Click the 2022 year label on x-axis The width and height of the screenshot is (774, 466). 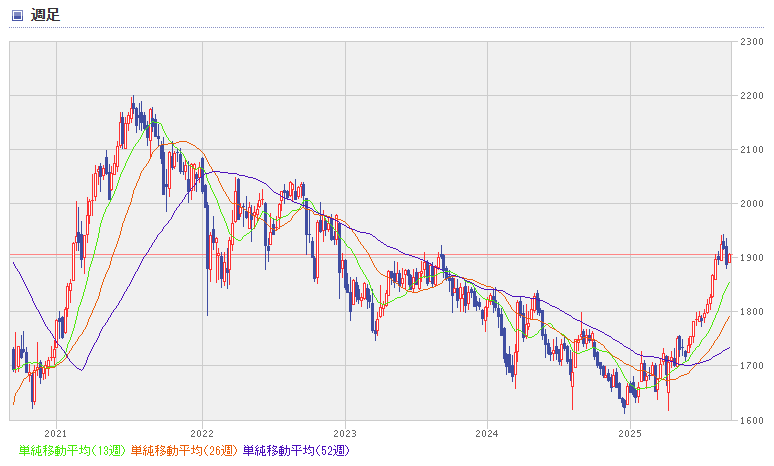[x=202, y=434]
